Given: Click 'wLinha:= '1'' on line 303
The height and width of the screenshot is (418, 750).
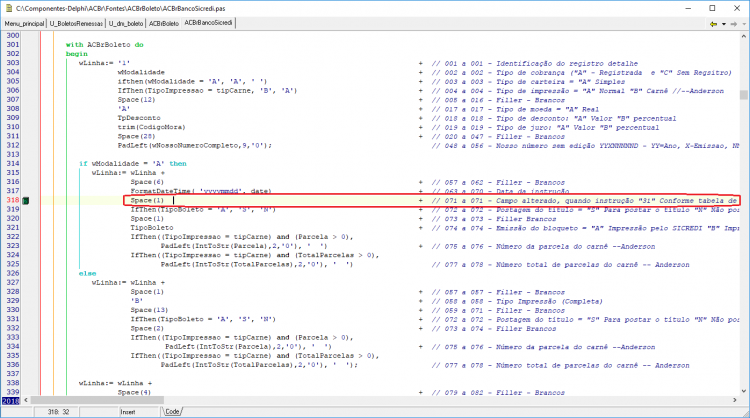Looking at the screenshot, I should (104, 63).
